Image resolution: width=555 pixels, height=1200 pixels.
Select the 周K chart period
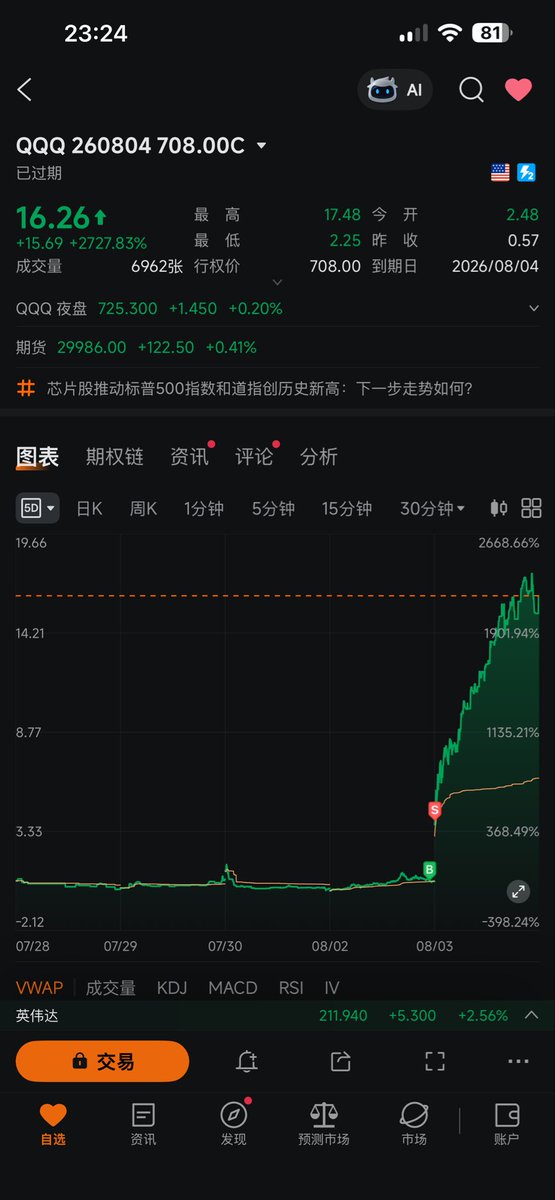[143, 508]
